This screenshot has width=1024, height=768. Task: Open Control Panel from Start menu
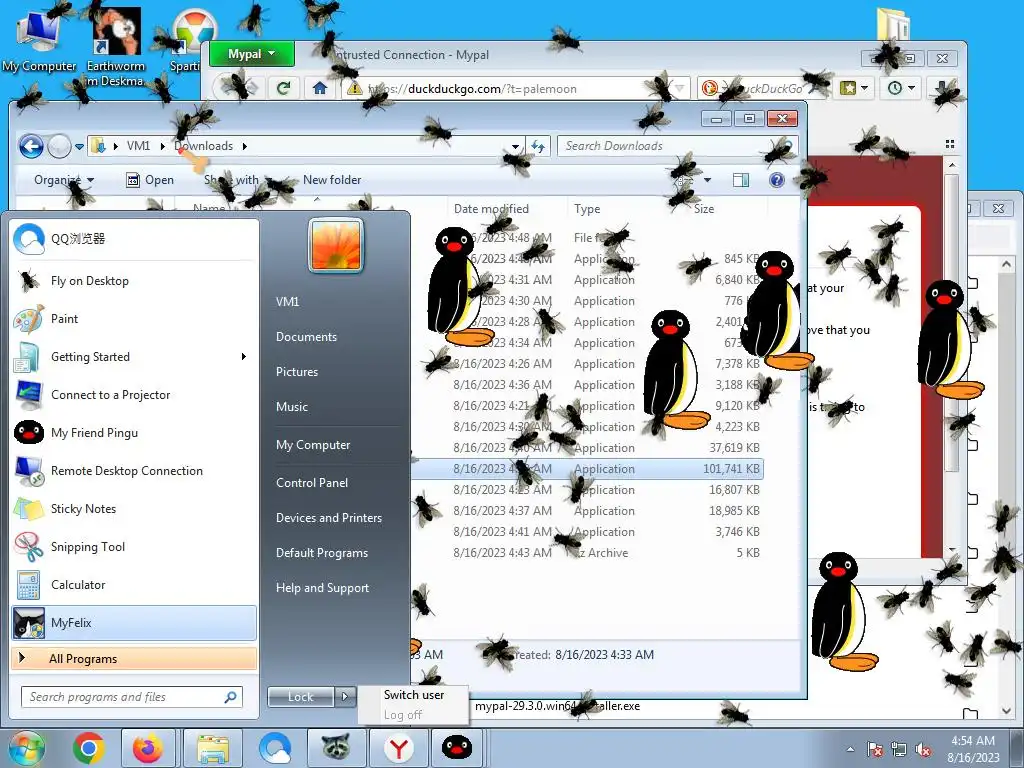click(312, 483)
